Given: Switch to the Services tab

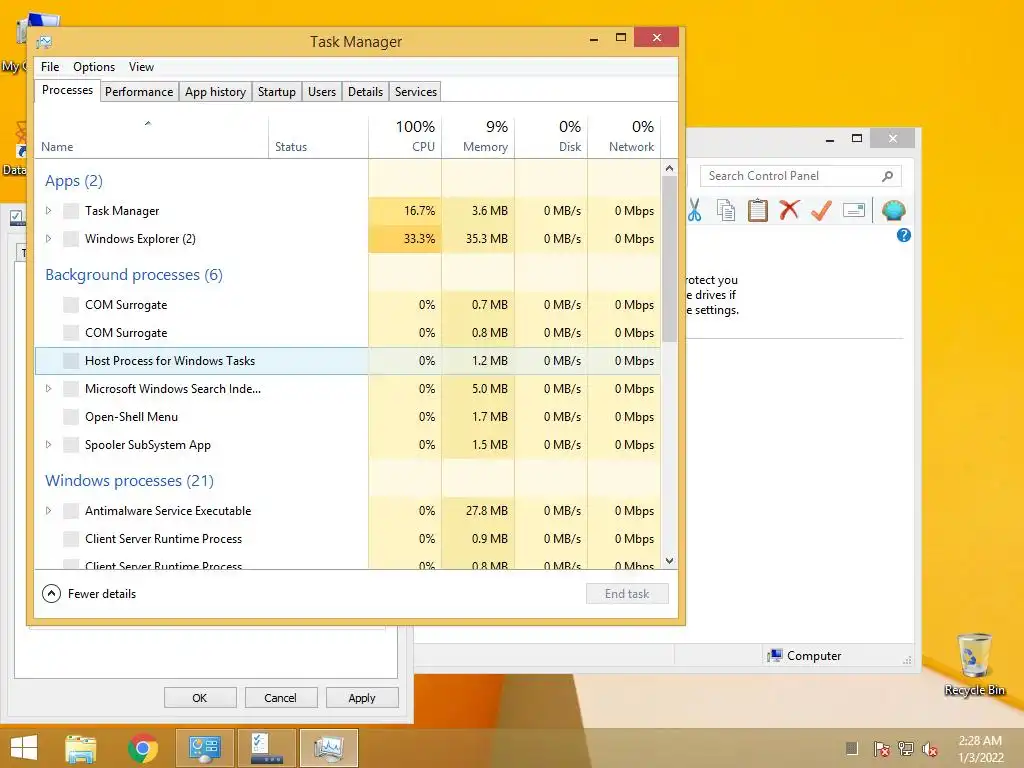Looking at the screenshot, I should 416,91.
